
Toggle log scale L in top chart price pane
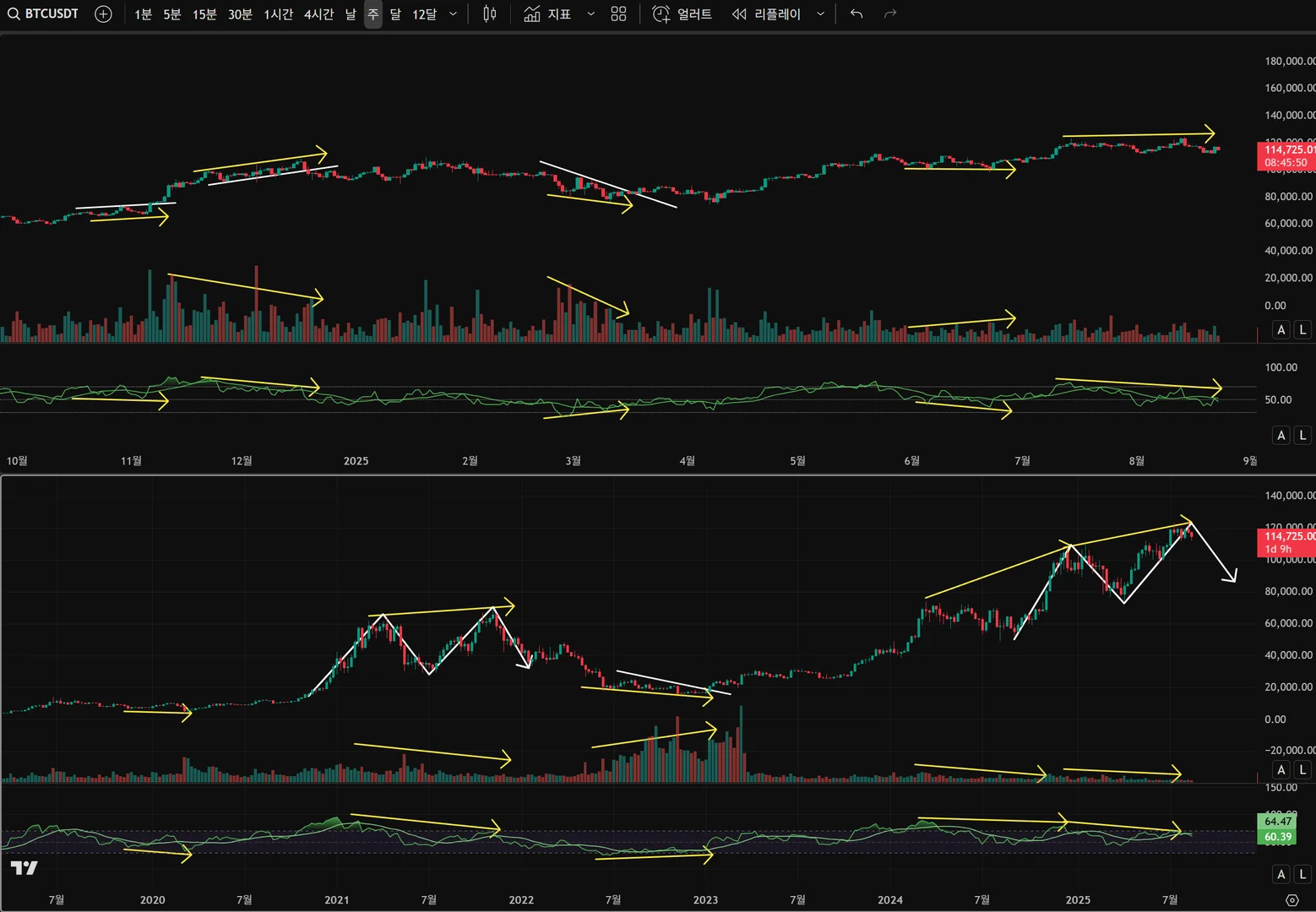point(1302,330)
